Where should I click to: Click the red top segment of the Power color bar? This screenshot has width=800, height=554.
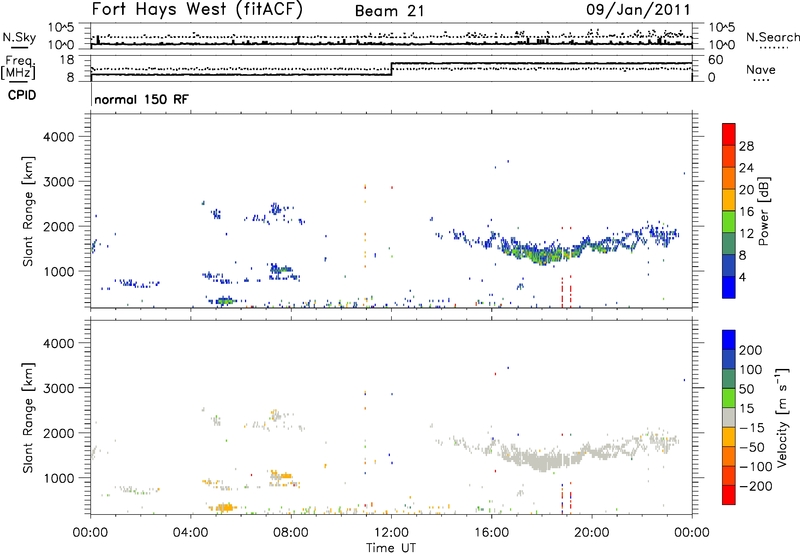(x=729, y=134)
